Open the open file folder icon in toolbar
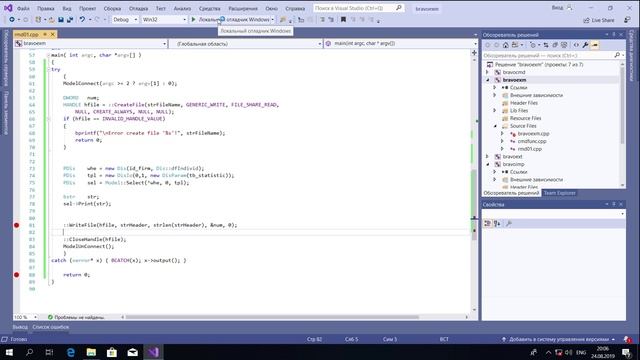640x360 pixels. coord(51,20)
